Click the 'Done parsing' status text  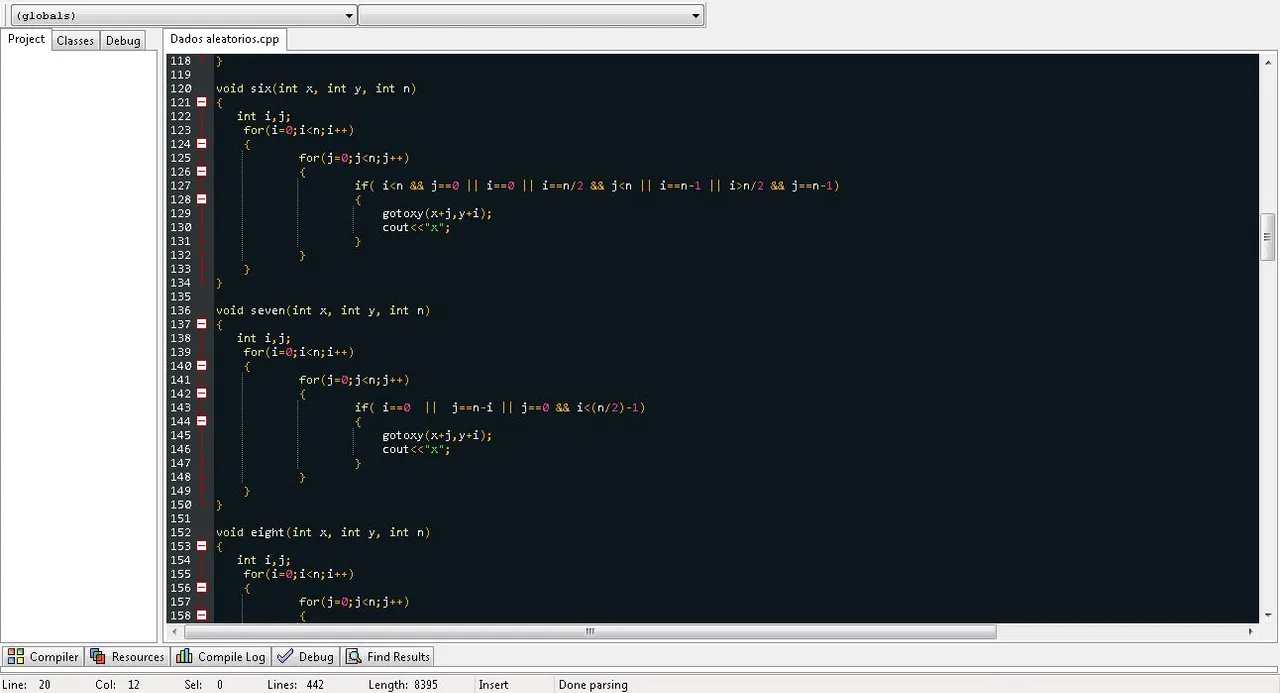pos(593,685)
